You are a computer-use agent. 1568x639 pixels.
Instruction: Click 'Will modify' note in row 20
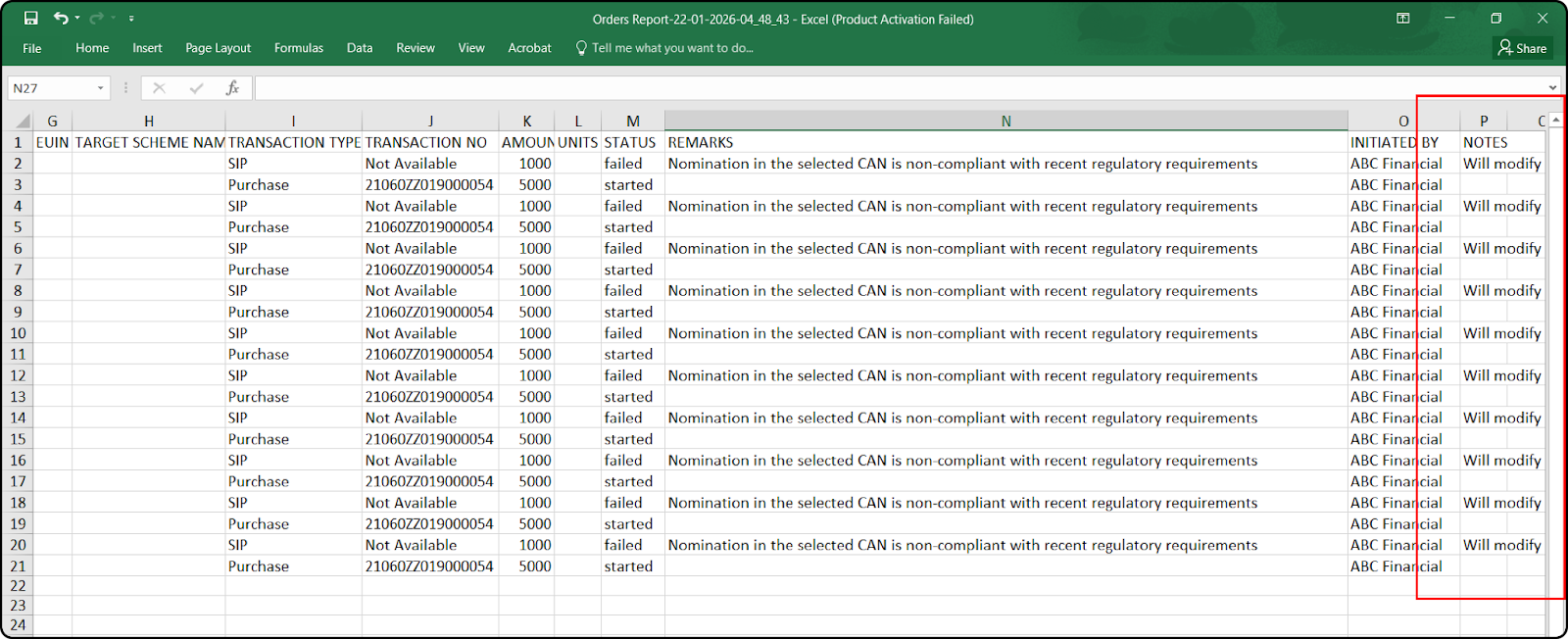(x=1501, y=545)
